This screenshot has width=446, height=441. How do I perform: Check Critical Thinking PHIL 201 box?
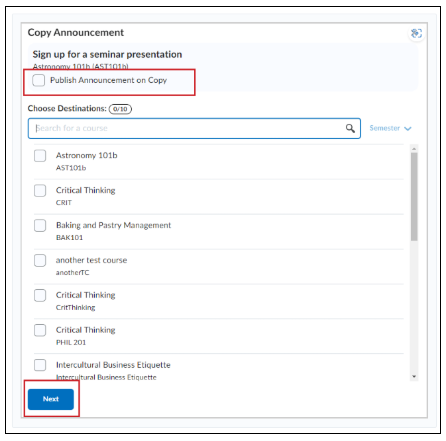point(40,330)
